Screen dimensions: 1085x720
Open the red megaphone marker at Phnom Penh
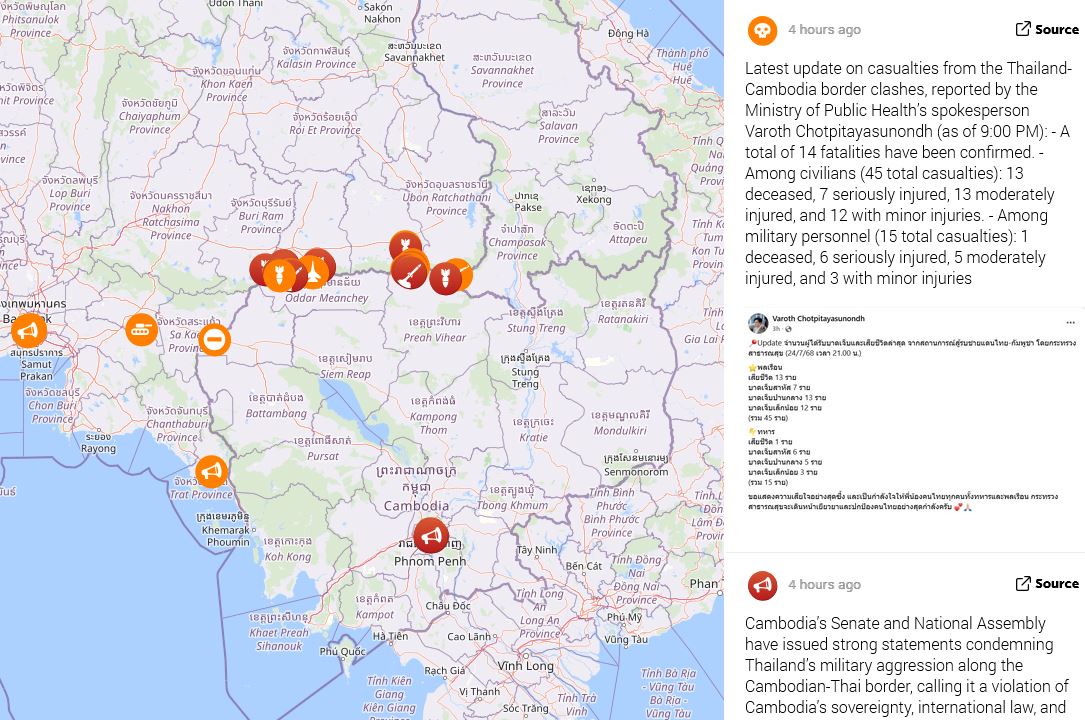[x=430, y=535]
